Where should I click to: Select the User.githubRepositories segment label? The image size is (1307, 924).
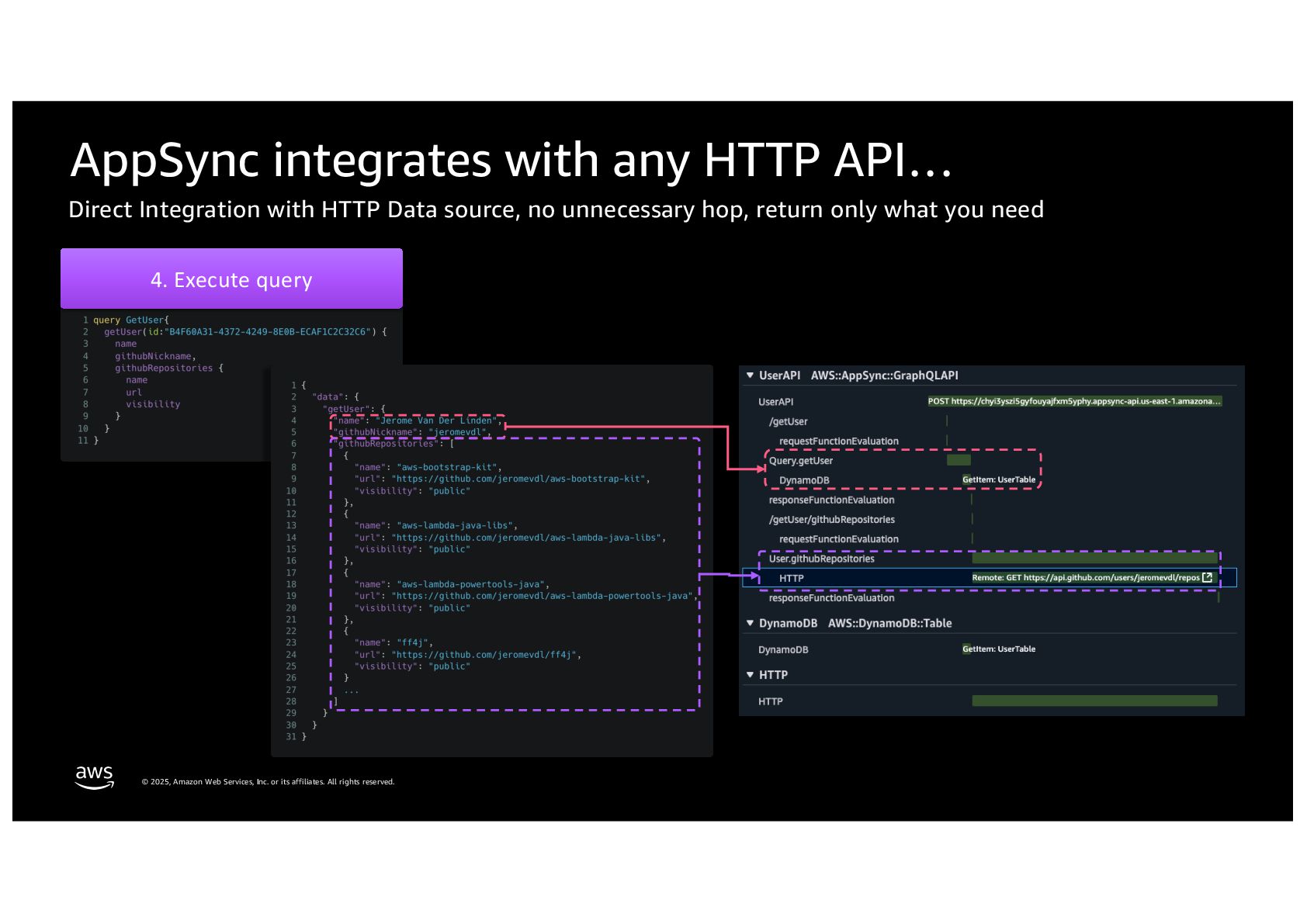click(821, 559)
